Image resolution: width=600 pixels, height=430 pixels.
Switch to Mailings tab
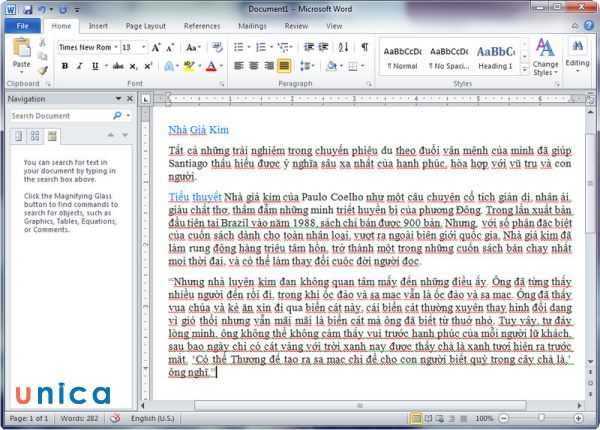click(x=252, y=26)
